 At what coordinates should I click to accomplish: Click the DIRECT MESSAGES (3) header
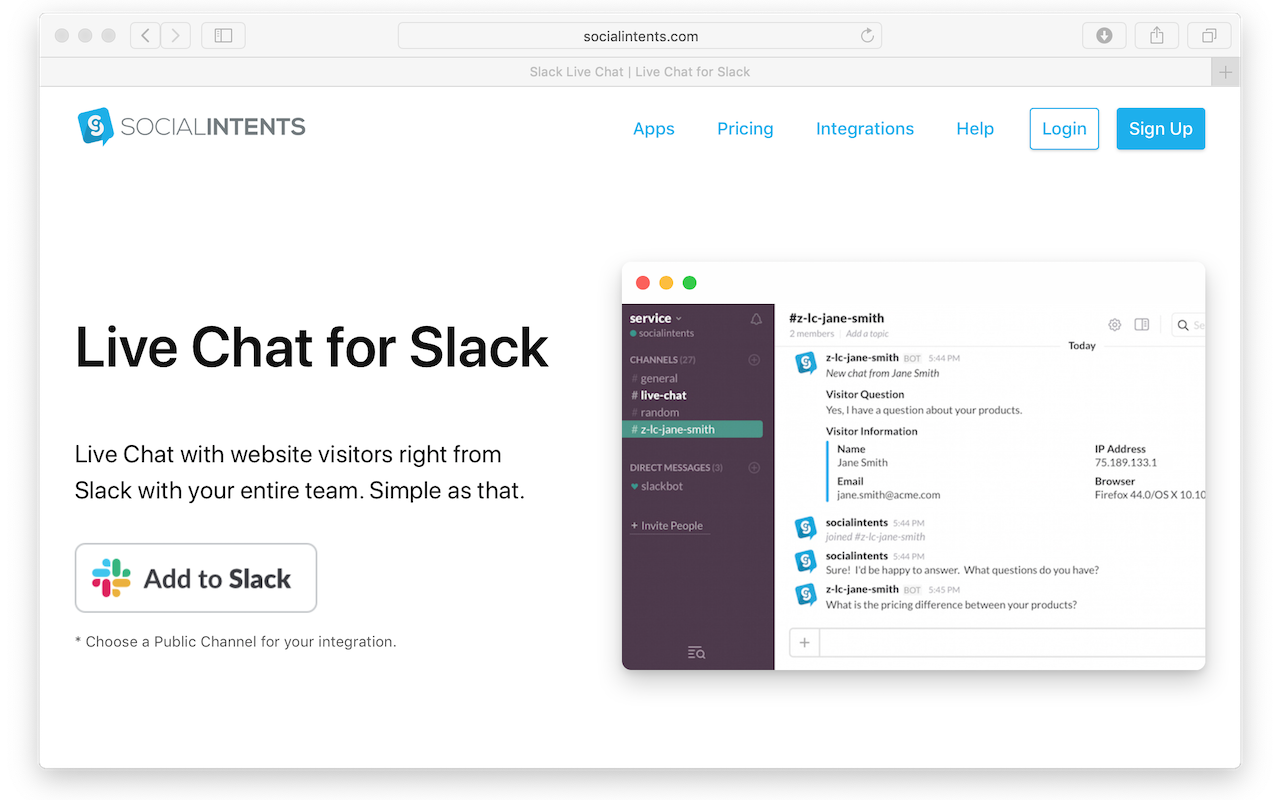676,468
